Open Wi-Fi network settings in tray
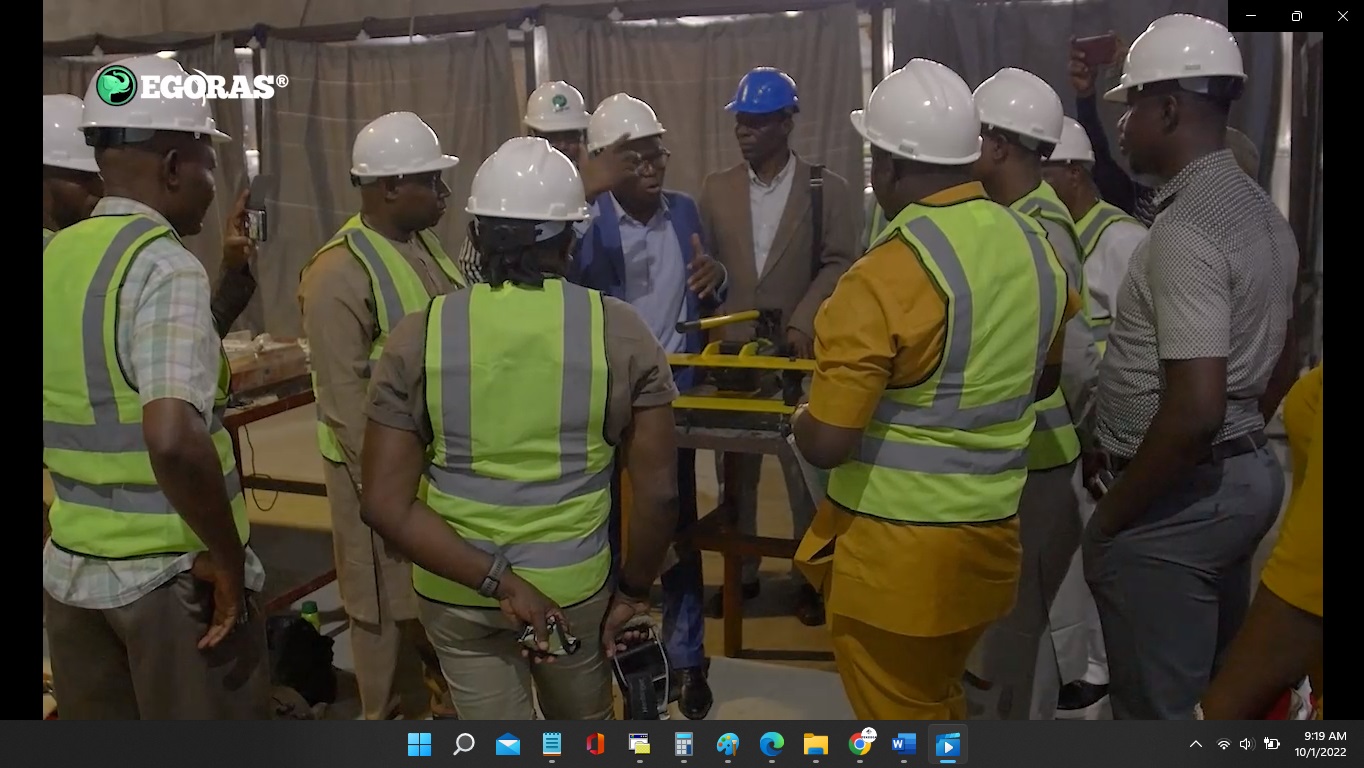 click(1223, 744)
